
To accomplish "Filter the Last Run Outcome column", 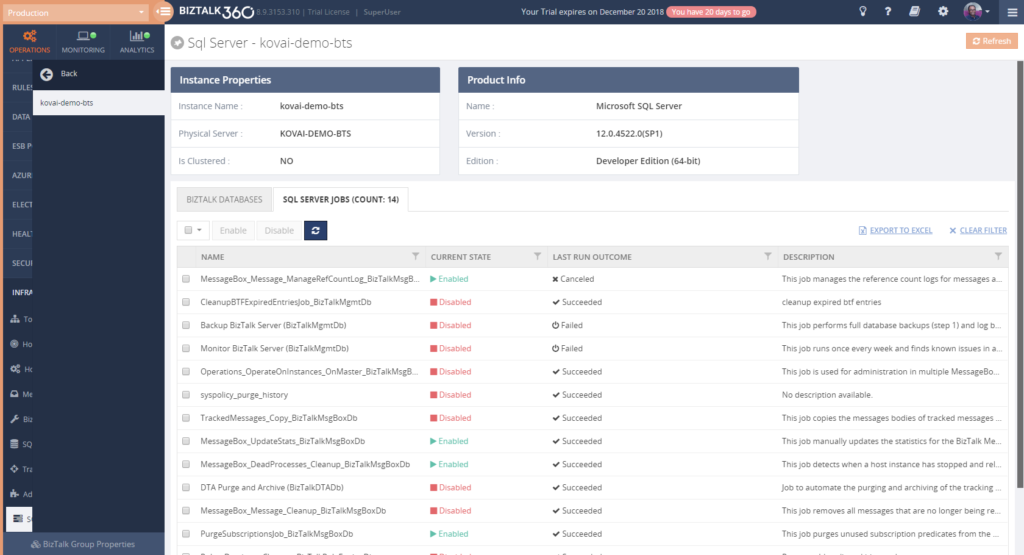I will point(768,256).
